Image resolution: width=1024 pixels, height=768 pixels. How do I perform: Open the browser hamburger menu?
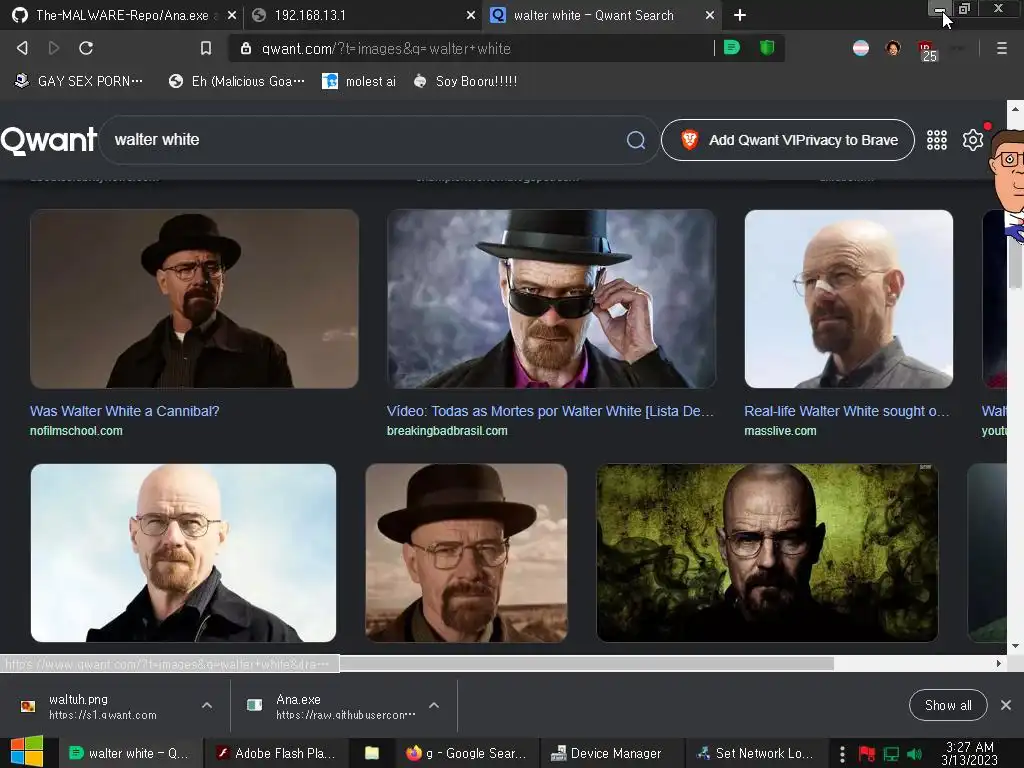click(x=1001, y=48)
